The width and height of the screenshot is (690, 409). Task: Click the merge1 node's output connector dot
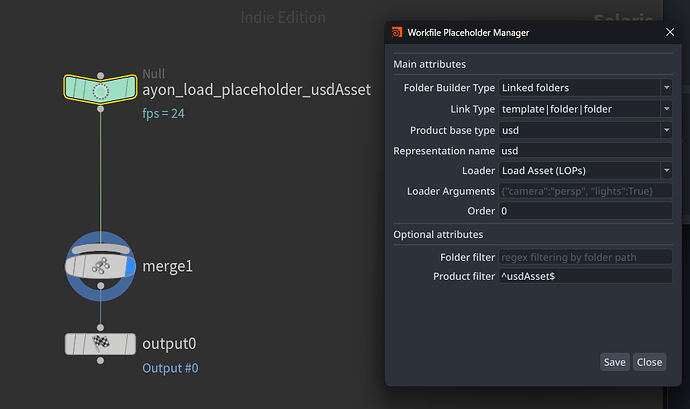[101, 286]
